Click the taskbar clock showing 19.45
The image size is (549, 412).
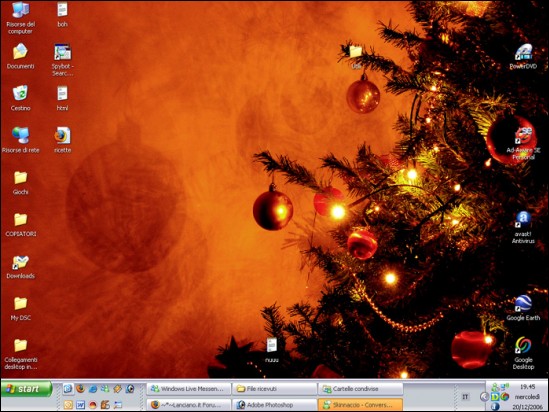coord(527,386)
